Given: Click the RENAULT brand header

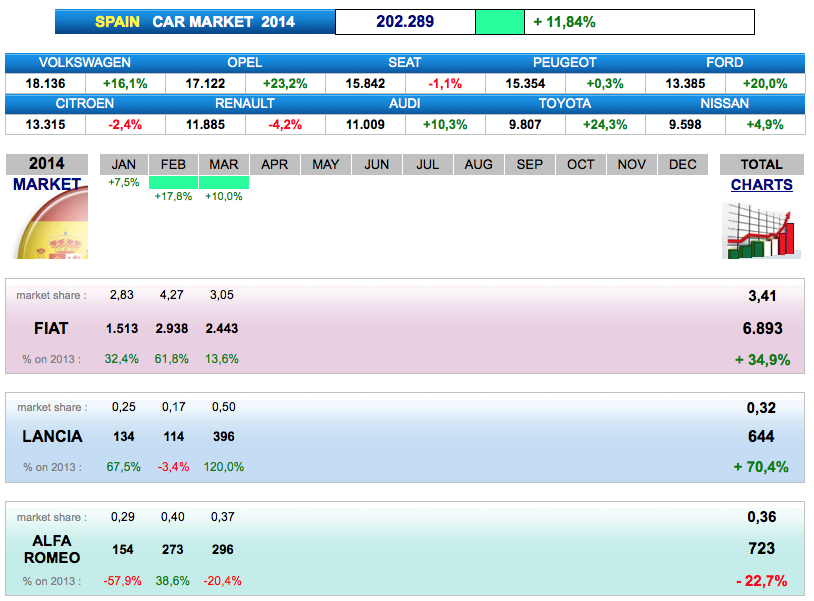Looking at the screenshot, I should click(245, 104).
